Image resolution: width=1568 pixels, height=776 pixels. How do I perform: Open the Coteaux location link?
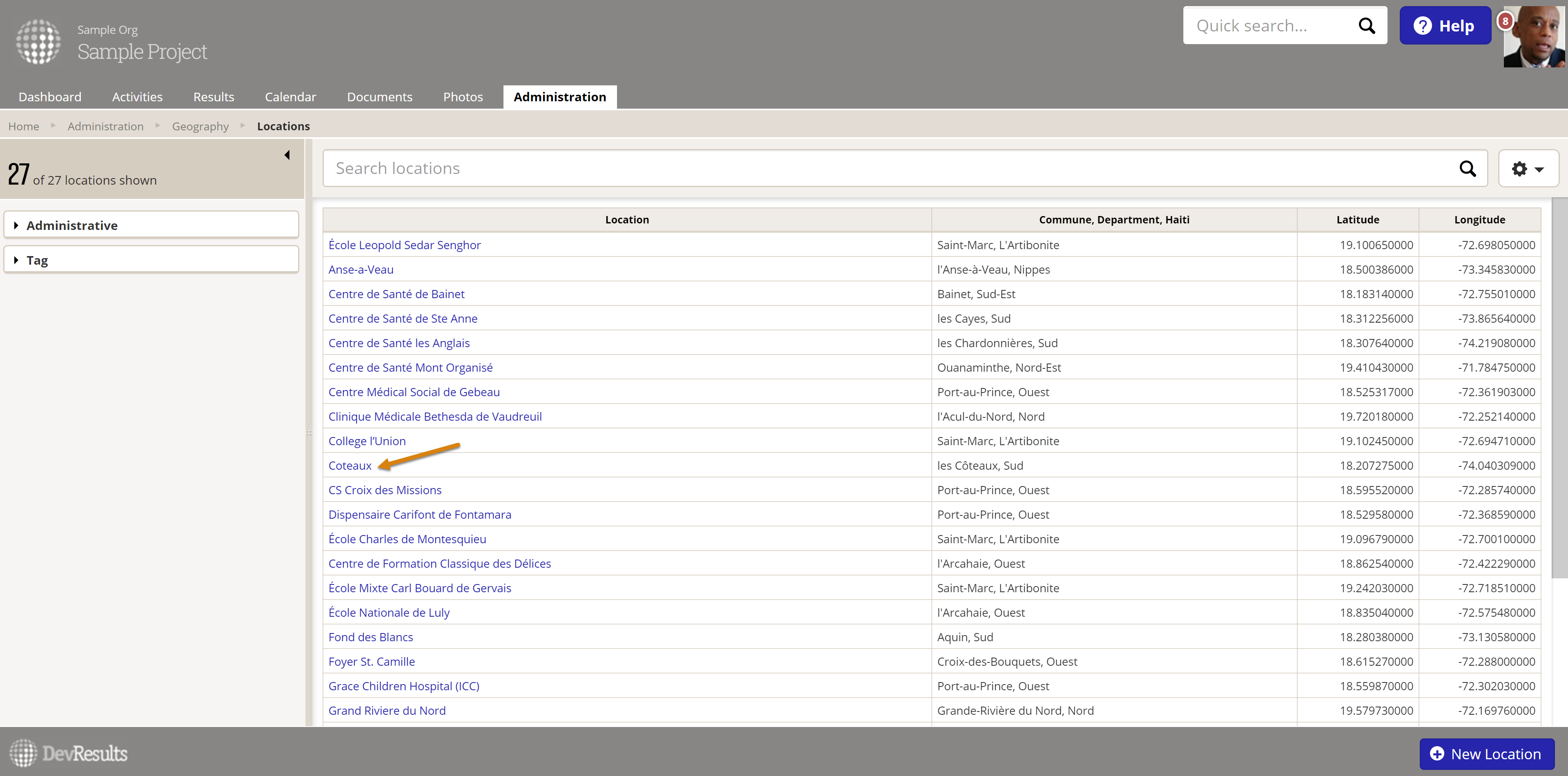point(350,466)
